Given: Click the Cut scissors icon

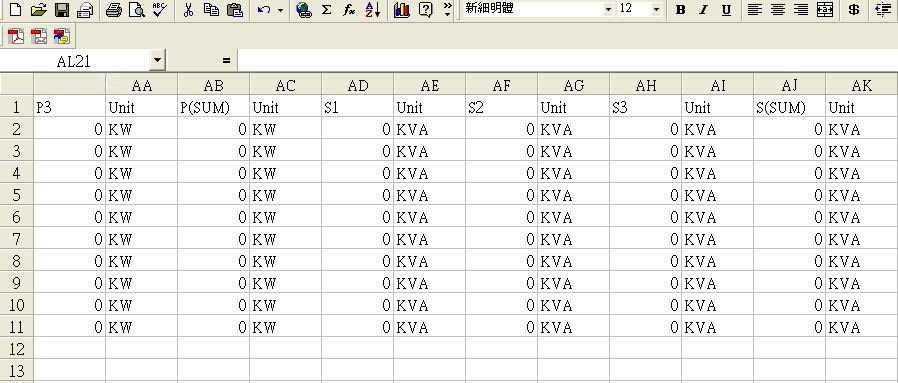Looking at the screenshot, I should (x=188, y=10).
